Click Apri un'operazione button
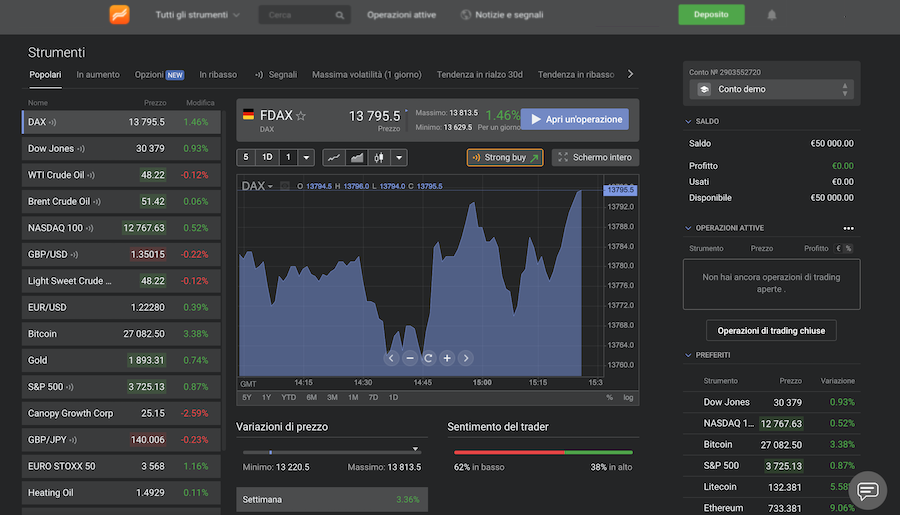 click(x=575, y=119)
